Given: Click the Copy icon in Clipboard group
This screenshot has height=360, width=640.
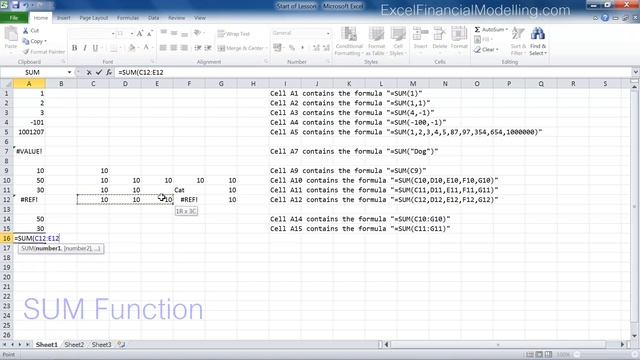Looking at the screenshot, I should 26,41.
